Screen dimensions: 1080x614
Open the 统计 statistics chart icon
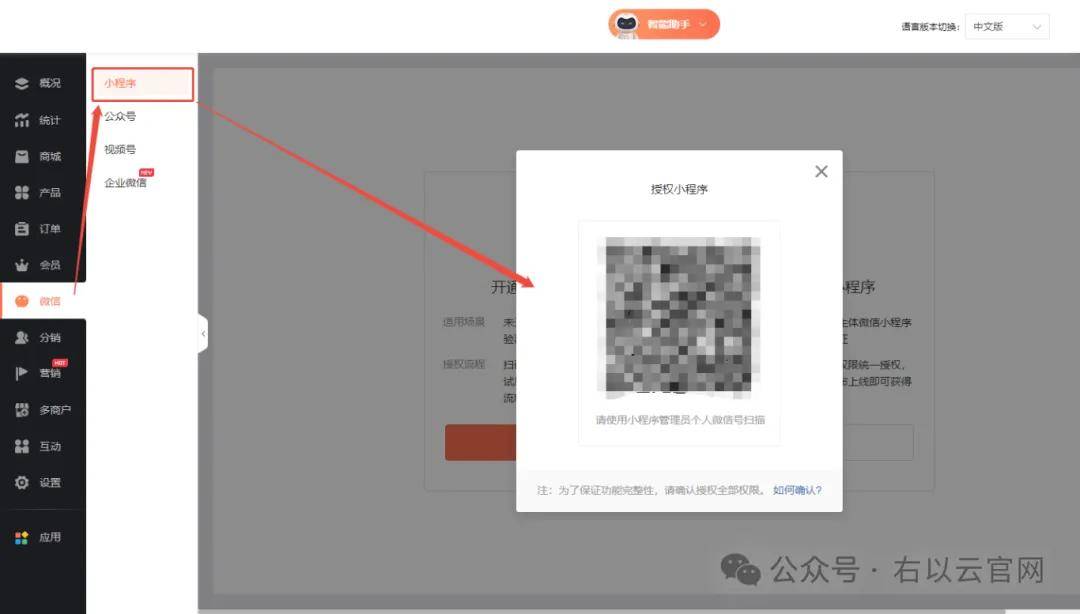click(22, 120)
